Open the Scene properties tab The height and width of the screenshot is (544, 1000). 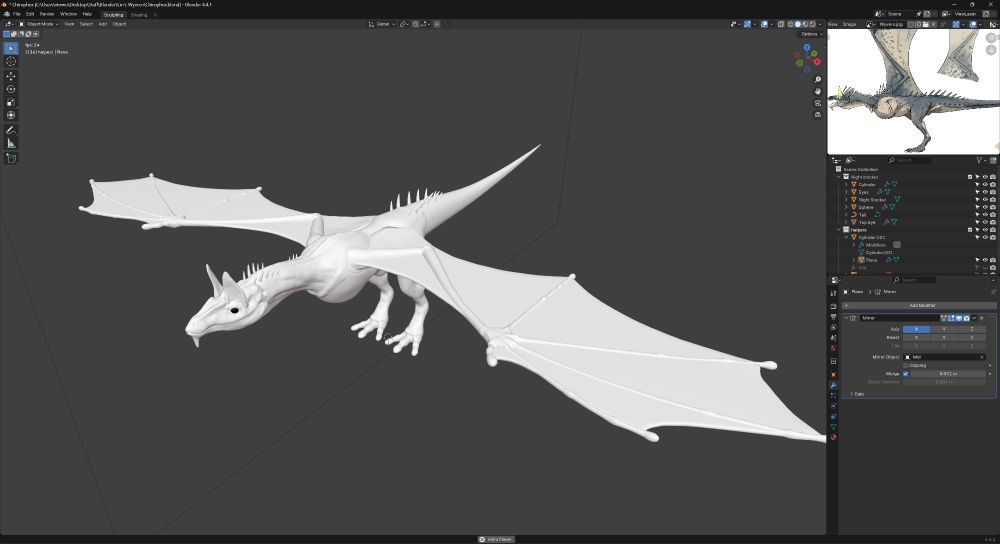coord(833,338)
